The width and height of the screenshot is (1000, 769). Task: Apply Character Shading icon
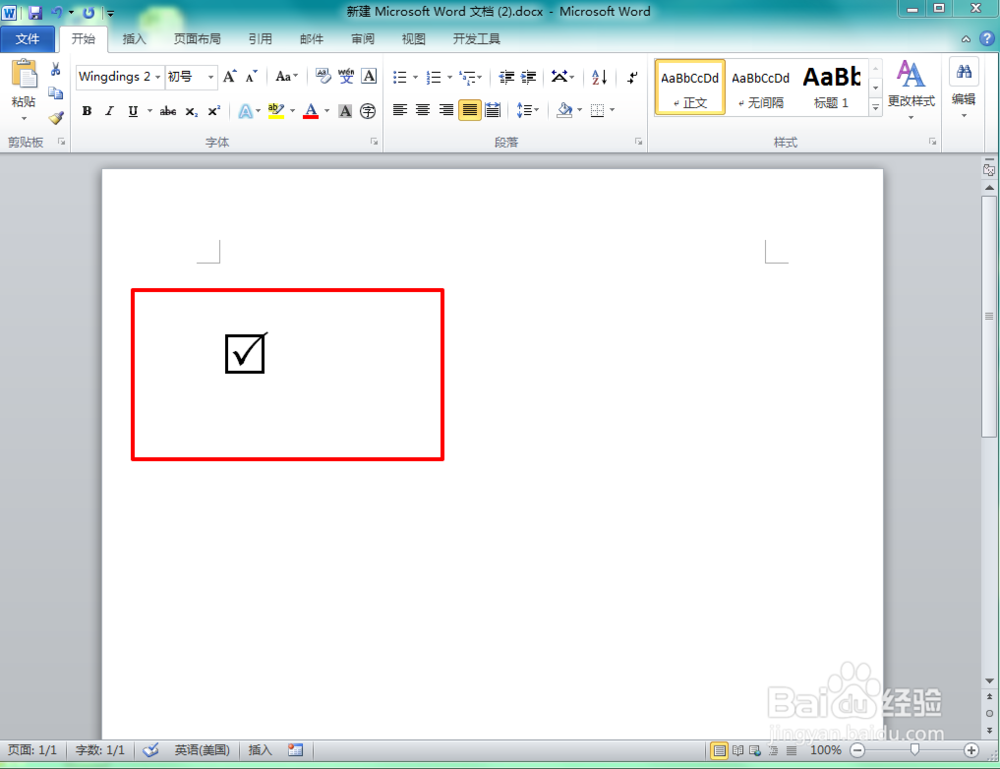coord(345,111)
